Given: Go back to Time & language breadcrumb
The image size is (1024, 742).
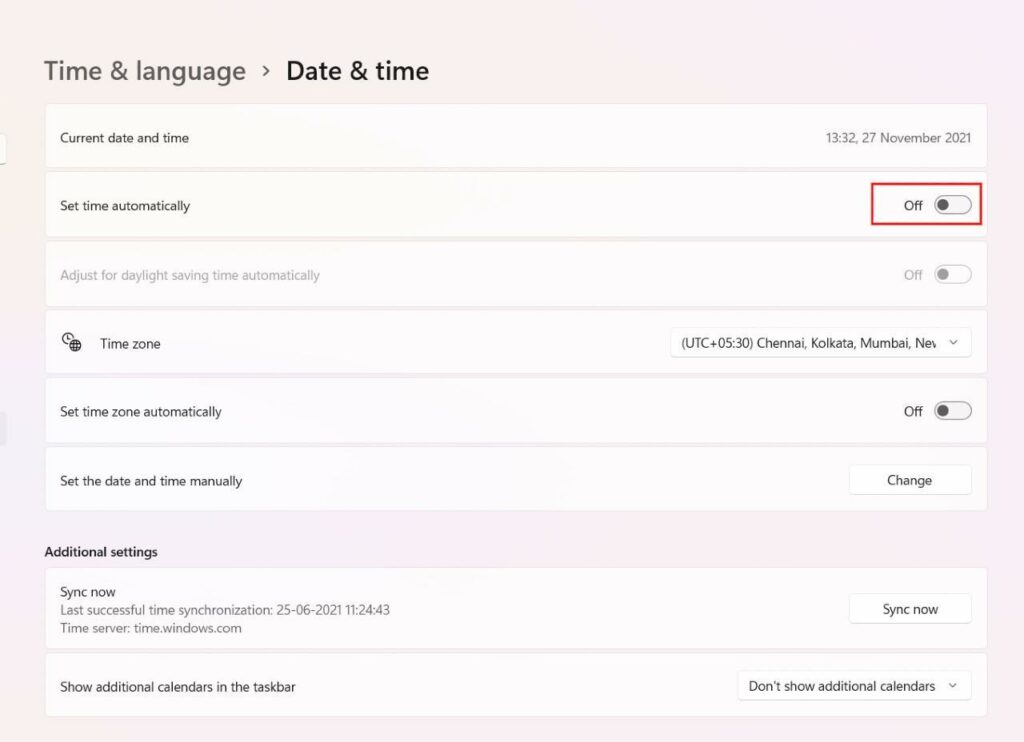Looking at the screenshot, I should click(x=145, y=71).
